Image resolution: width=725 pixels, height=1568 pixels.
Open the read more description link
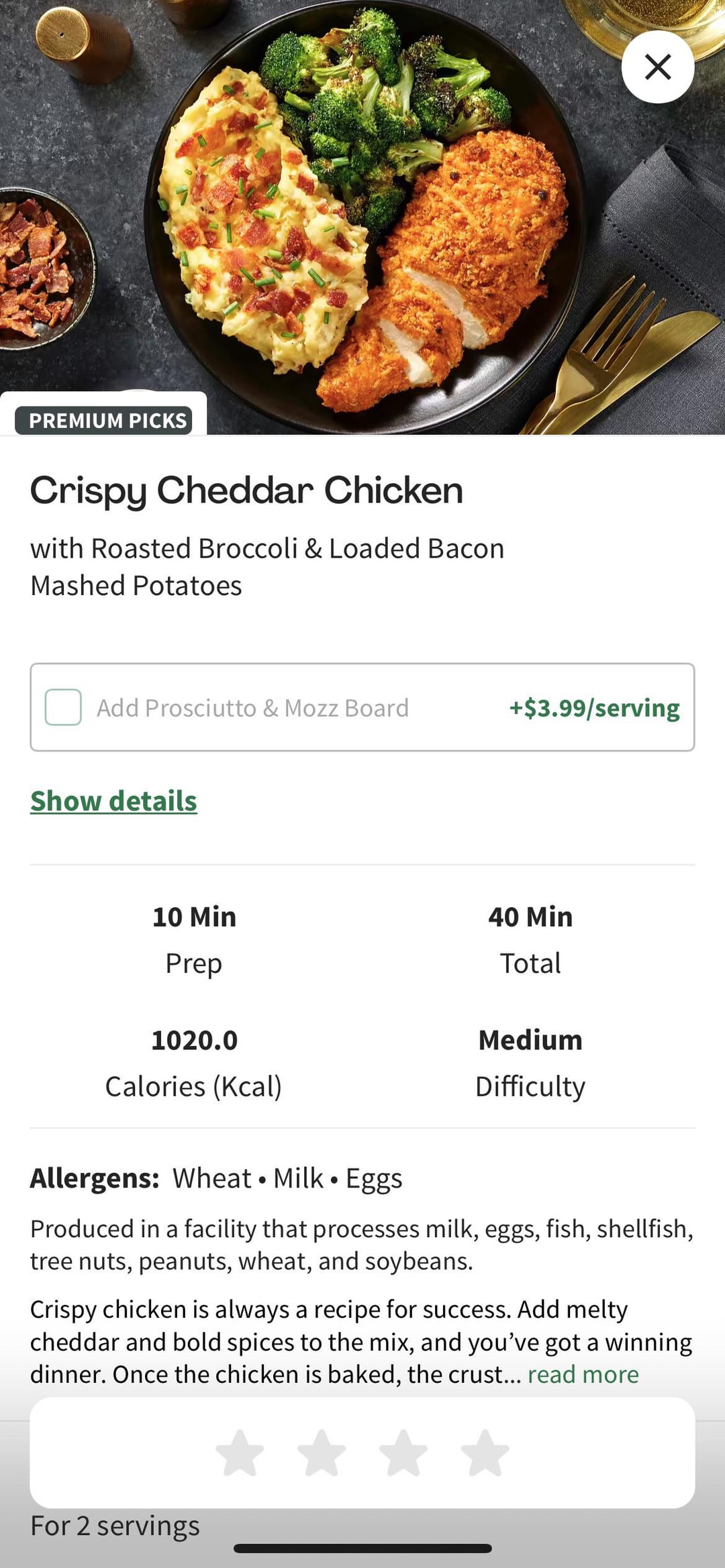tap(583, 1374)
